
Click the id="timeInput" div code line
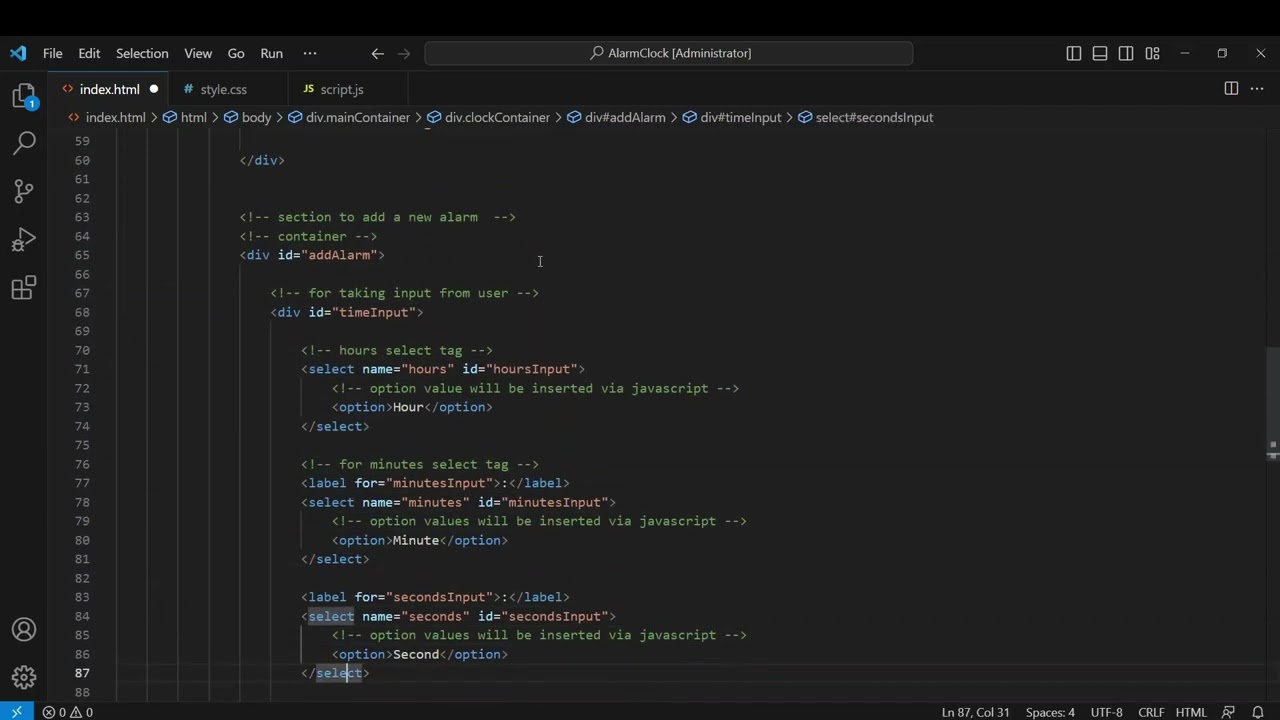tap(347, 312)
